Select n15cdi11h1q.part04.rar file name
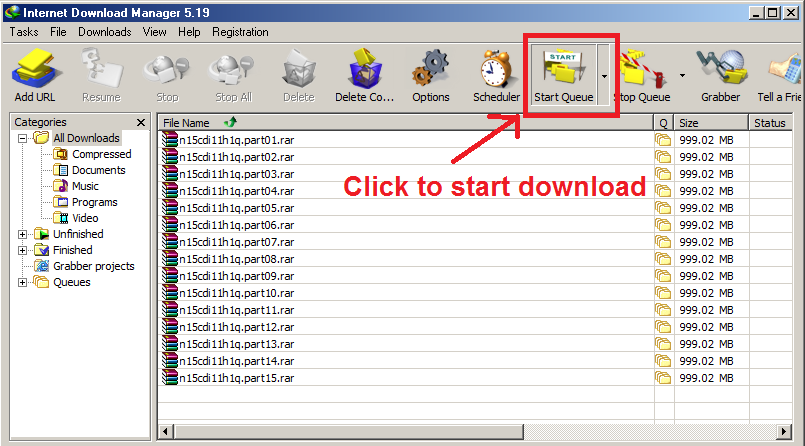Viewport: 805px width, 446px height. (237, 190)
